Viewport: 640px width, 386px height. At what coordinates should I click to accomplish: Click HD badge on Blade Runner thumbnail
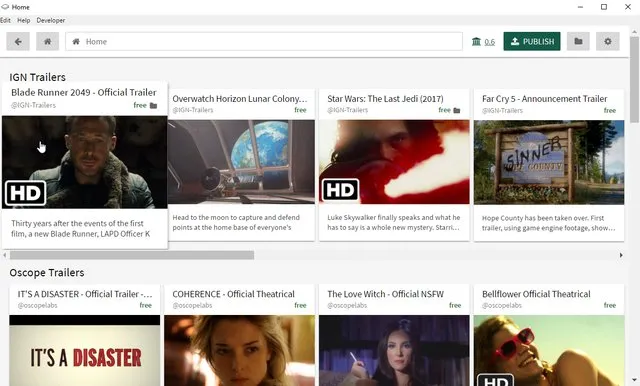coord(25,193)
